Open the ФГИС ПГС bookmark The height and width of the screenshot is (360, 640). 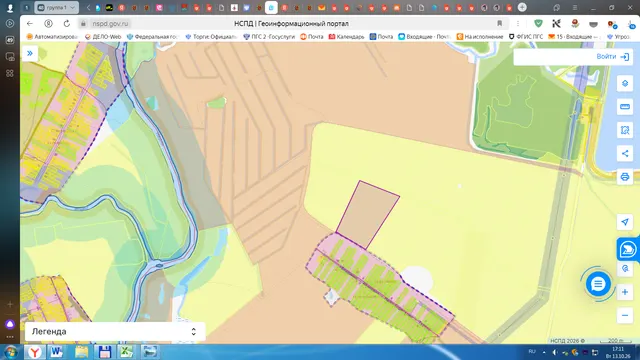[526, 37]
